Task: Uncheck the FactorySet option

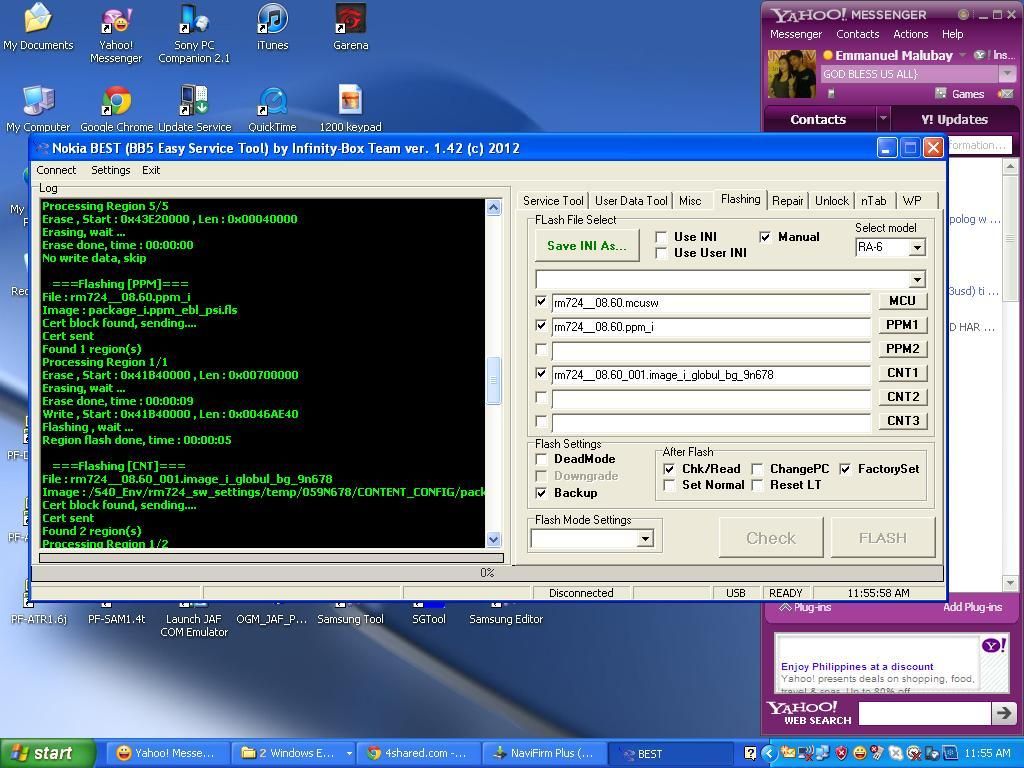Action: 845,469
